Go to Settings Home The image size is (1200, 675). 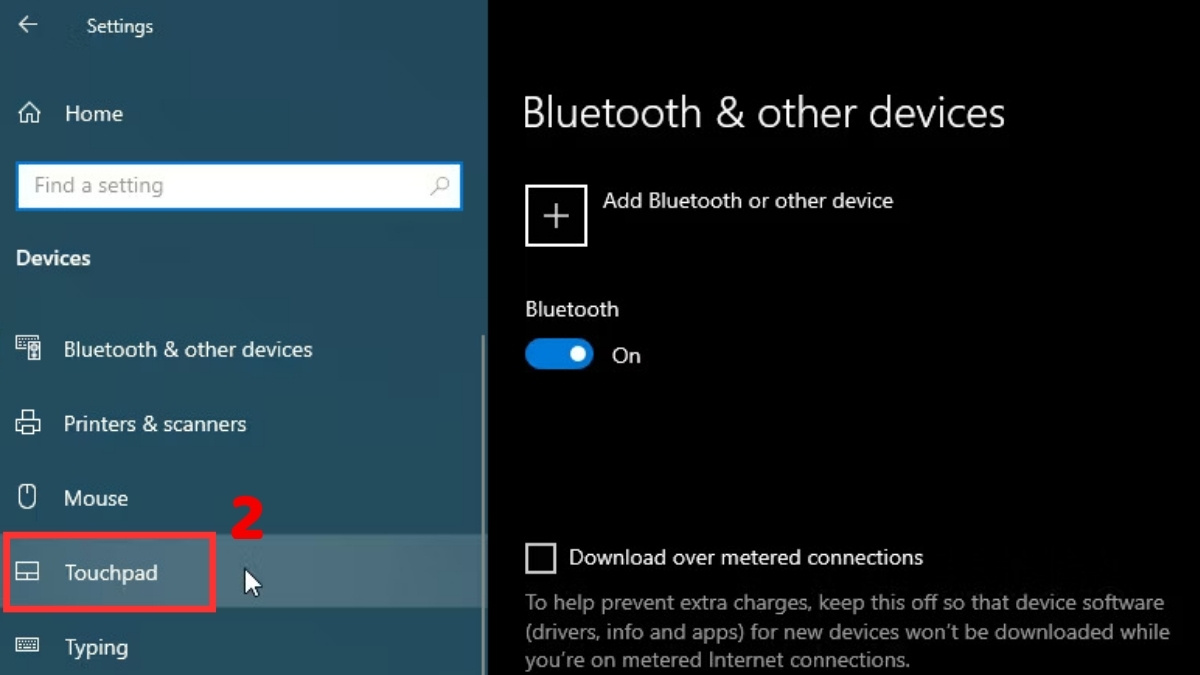(x=93, y=113)
